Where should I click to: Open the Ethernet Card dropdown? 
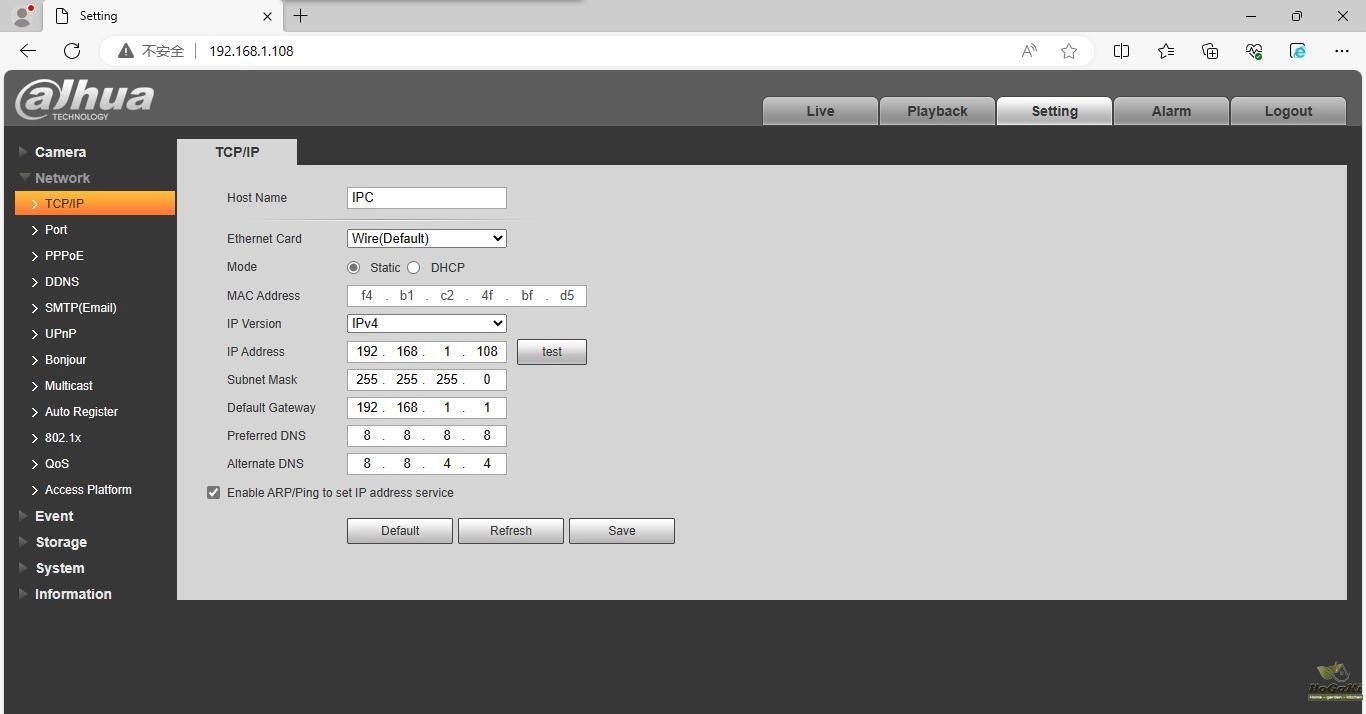pos(426,239)
